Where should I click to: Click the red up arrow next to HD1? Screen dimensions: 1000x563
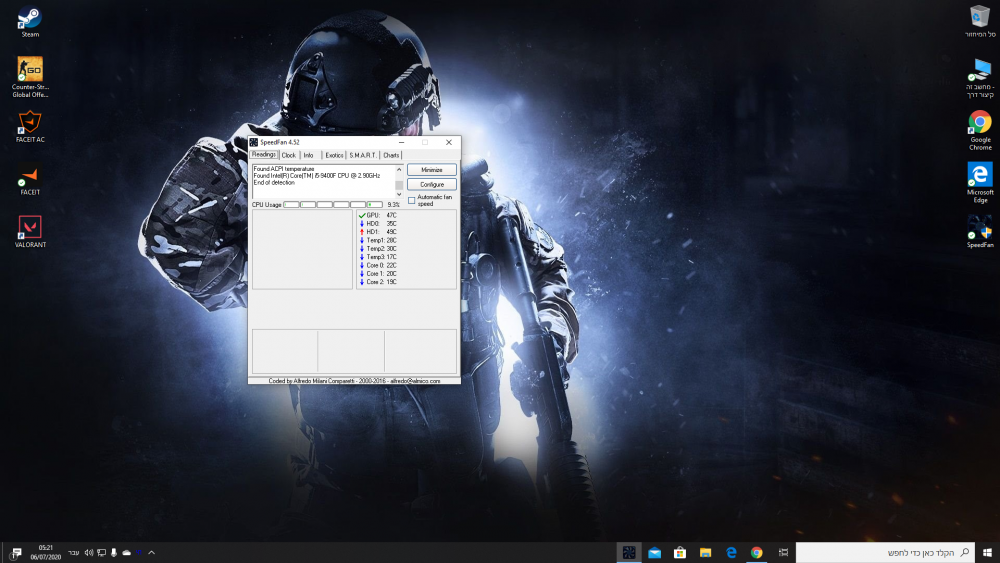click(x=362, y=232)
